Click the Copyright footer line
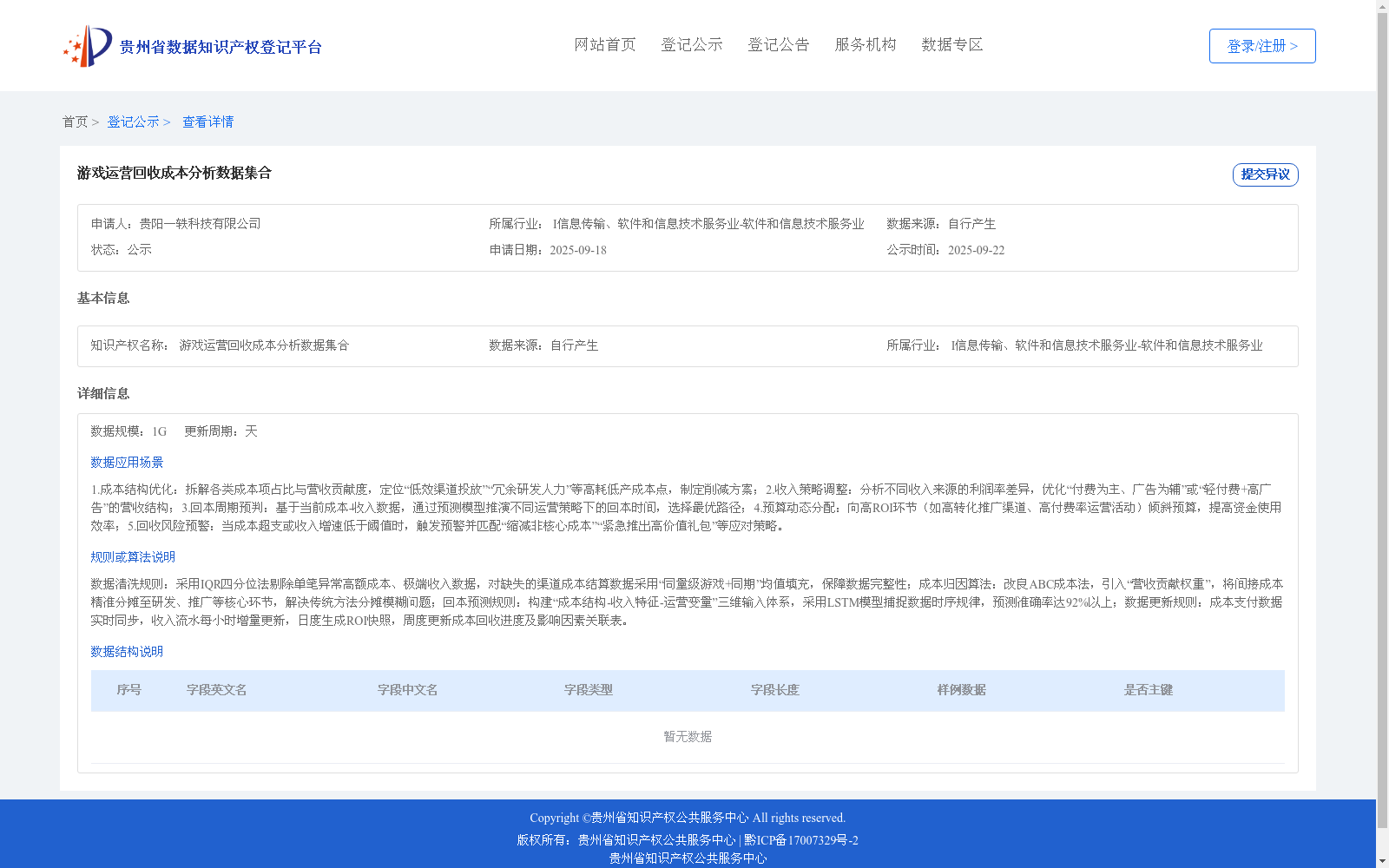Viewport: 1389px width, 868px height. tap(688, 818)
